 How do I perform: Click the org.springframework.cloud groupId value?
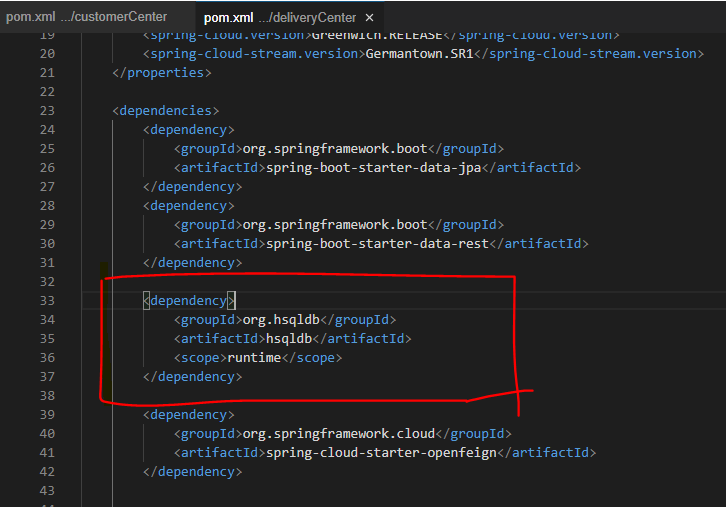point(339,433)
